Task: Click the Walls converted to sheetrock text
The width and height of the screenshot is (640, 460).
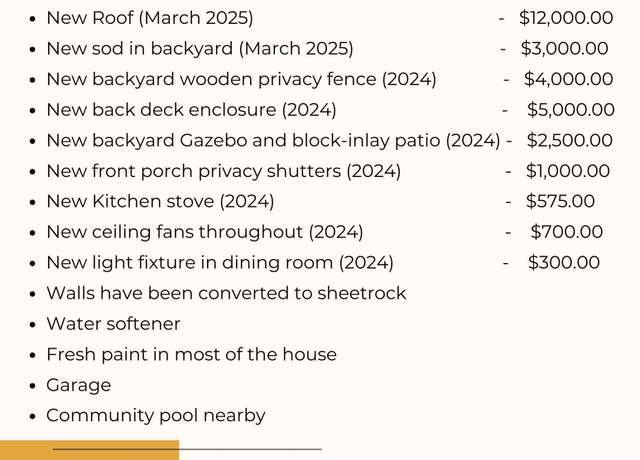Action: click(x=227, y=293)
